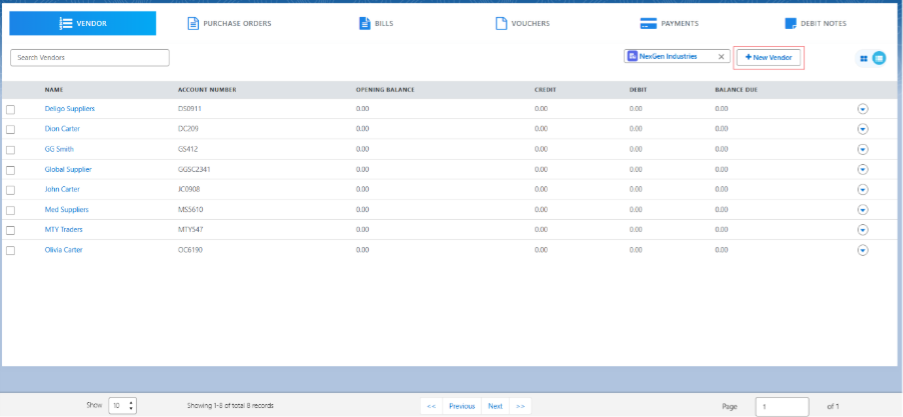The image size is (903, 417).
Task: Switch to grid view layout icon
Action: [864, 58]
